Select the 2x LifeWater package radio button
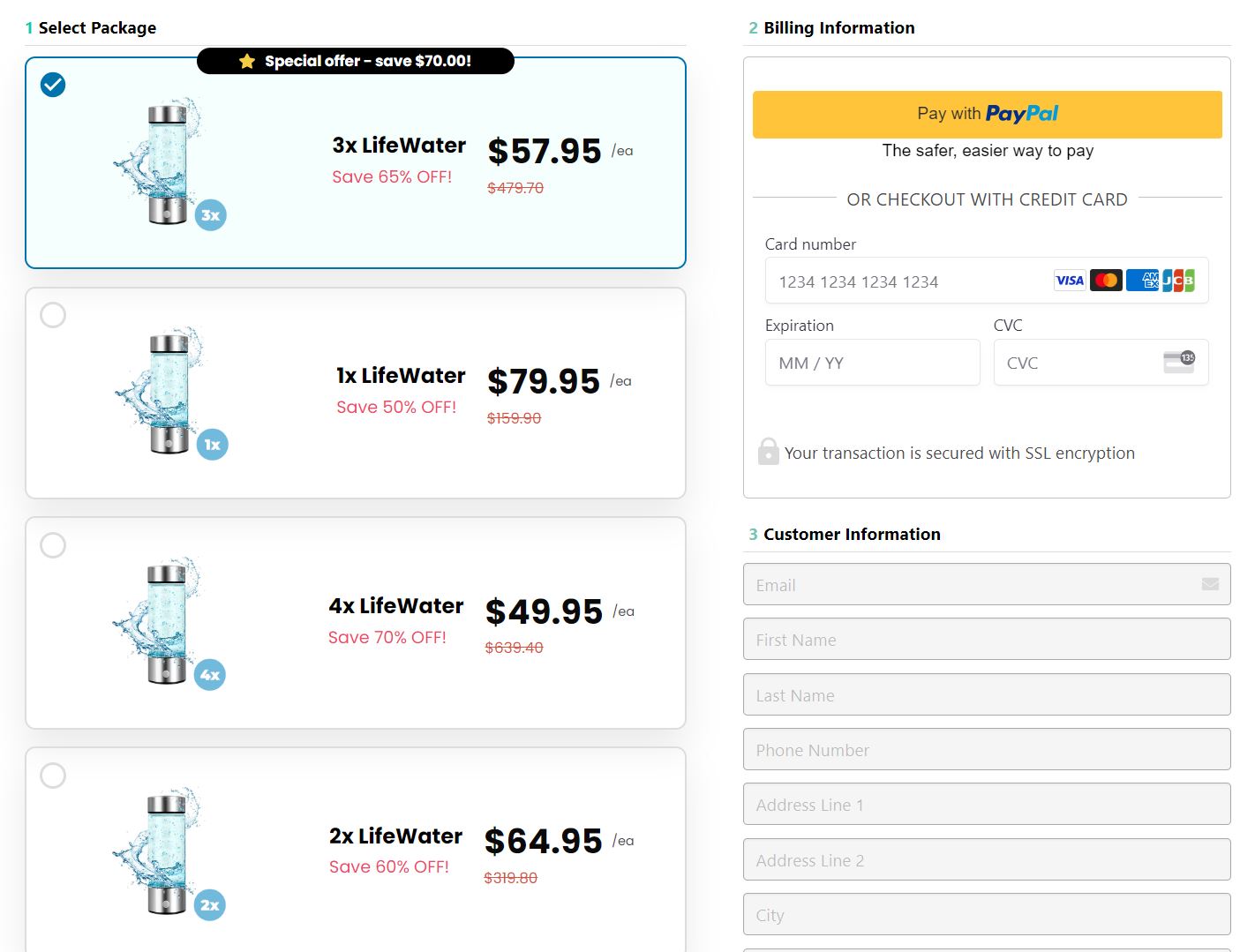The image size is (1255, 952). tap(53, 776)
